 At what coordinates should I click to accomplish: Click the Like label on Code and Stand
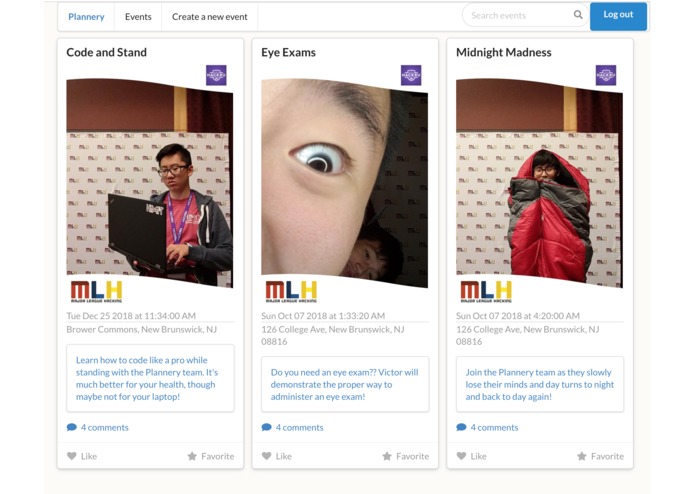point(89,456)
